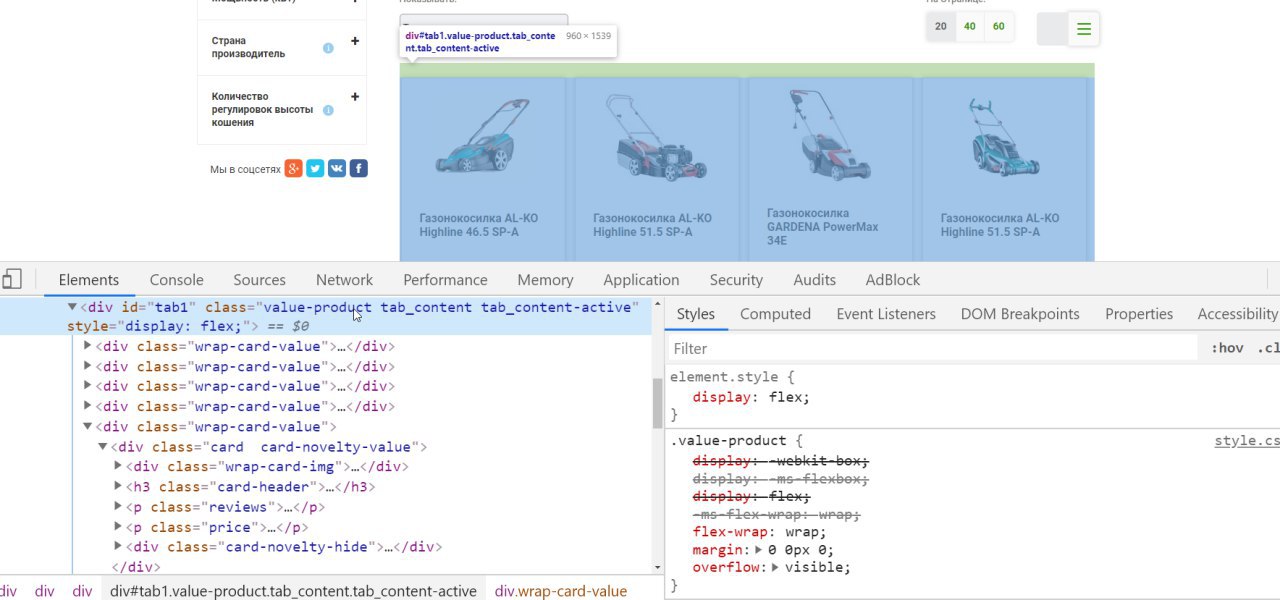
Task: Click the .value-product selector text
Action: [728, 440]
